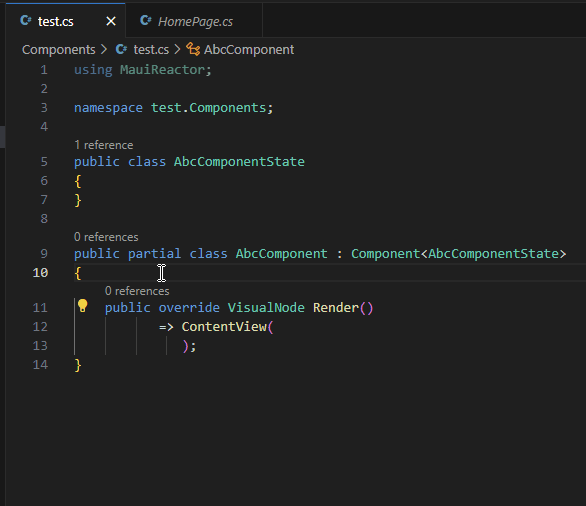Click line number 14 in the gutter
Viewport: 586px width, 506px height.
pyautogui.click(x=40, y=364)
